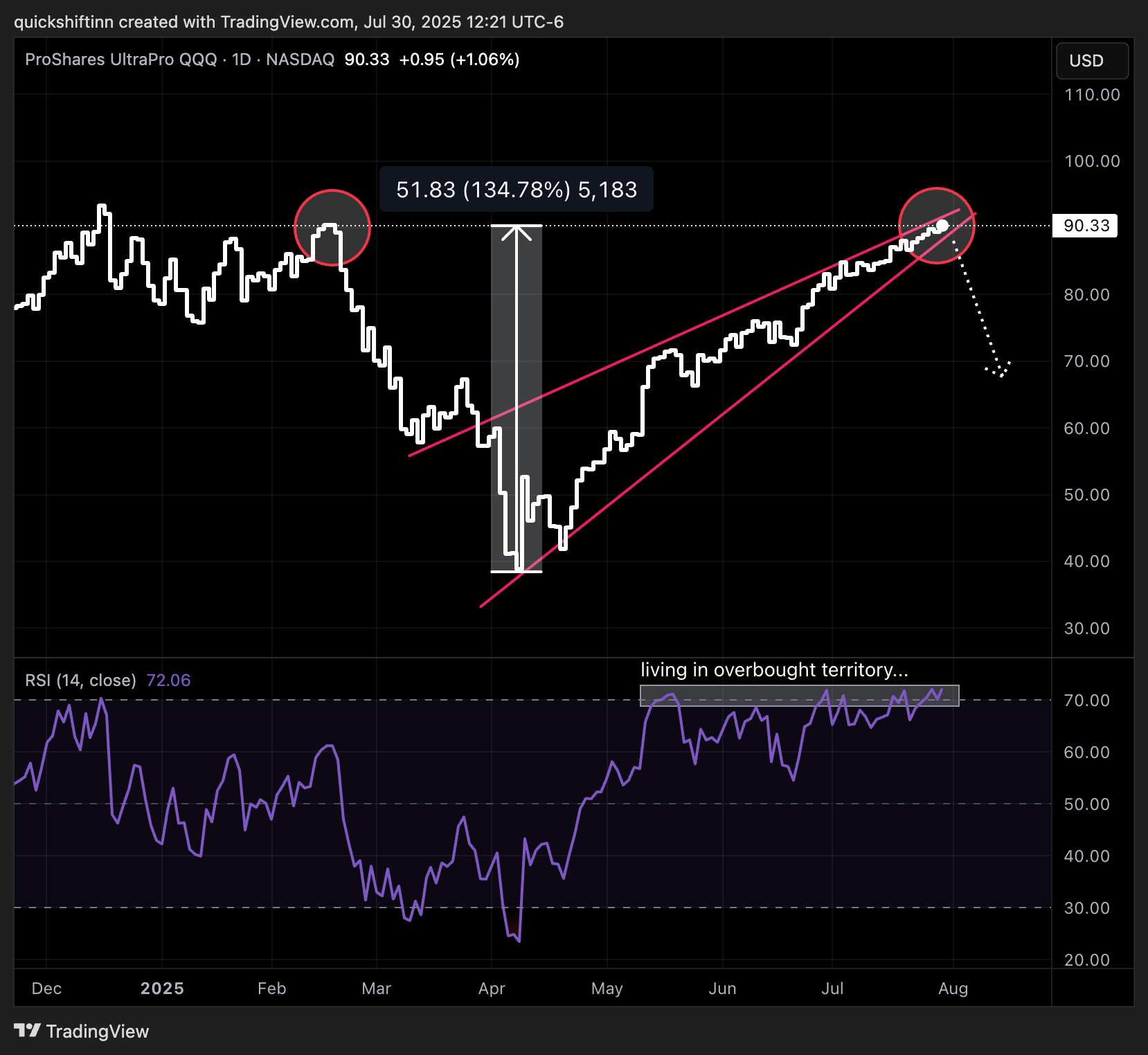The height and width of the screenshot is (1055, 1148).
Task: Click the 110.00 price scale label
Action: [x=1092, y=95]
